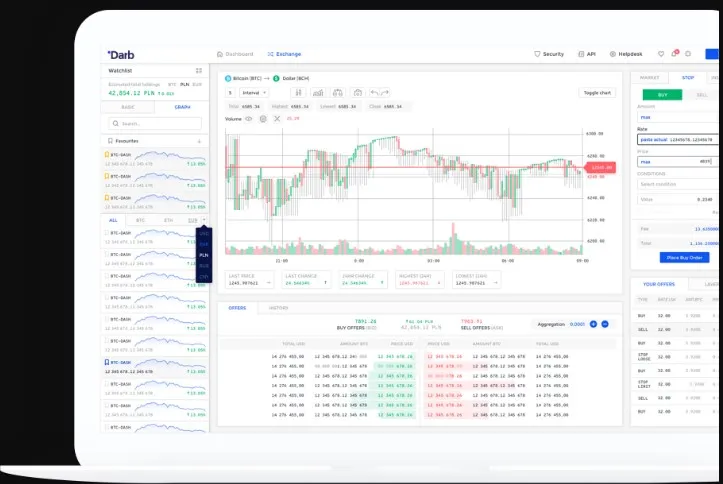This screenshot has width=723, height=484.
Task: Open notifications bell with red badge
Action: 675,53
